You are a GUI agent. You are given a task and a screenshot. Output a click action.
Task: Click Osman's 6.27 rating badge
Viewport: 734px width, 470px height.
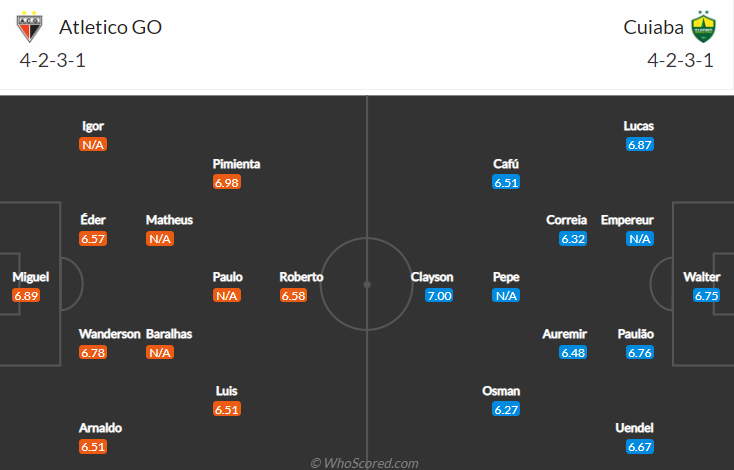506,409
